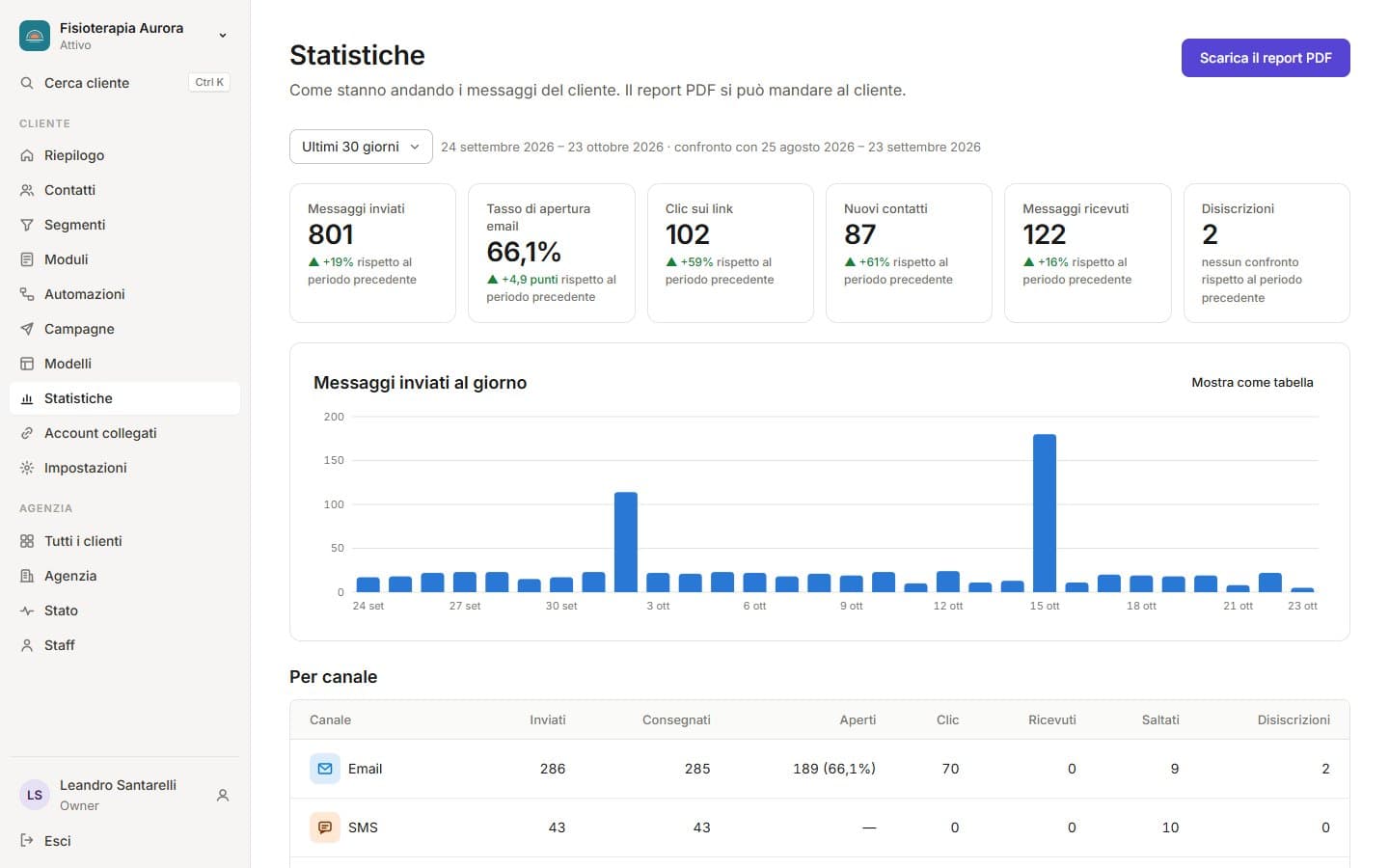This screenshot has width=1389, height=868.
Task: Click the Automazioni workflow icon
Action: pyautogui.click(x=27, y=294)
